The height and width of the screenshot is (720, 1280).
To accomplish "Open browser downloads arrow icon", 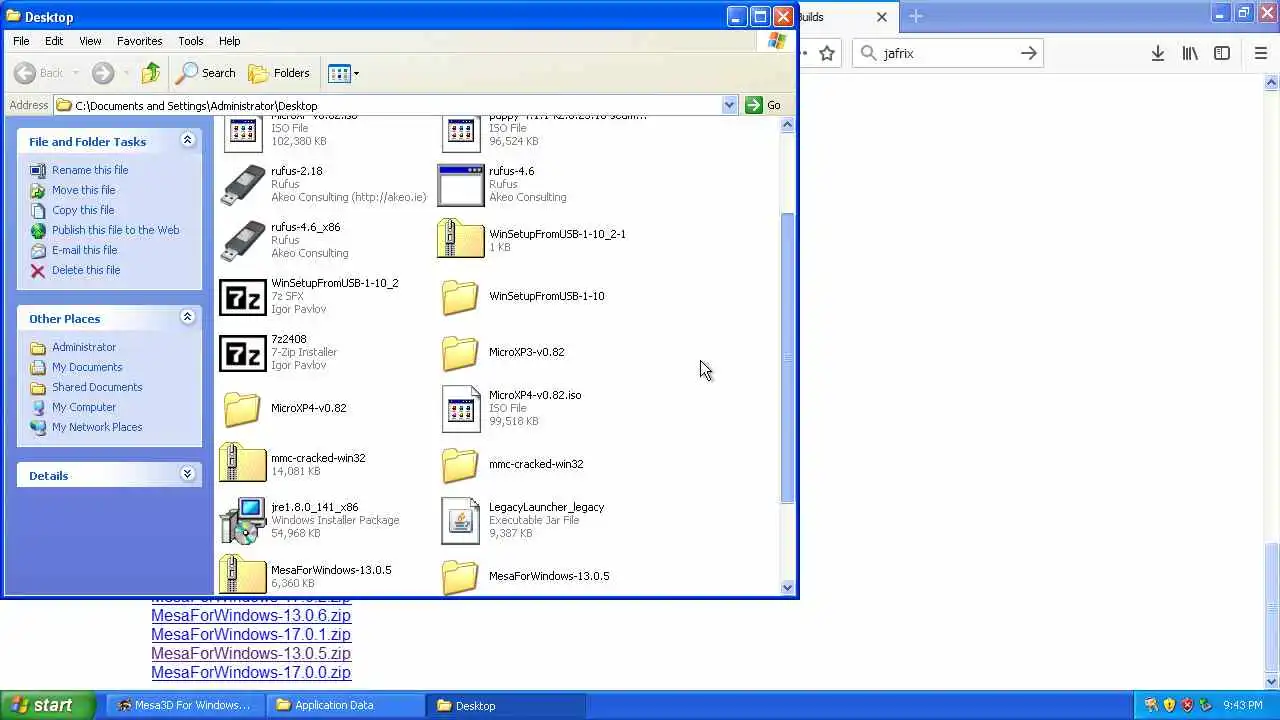I will pos(1158,53).
